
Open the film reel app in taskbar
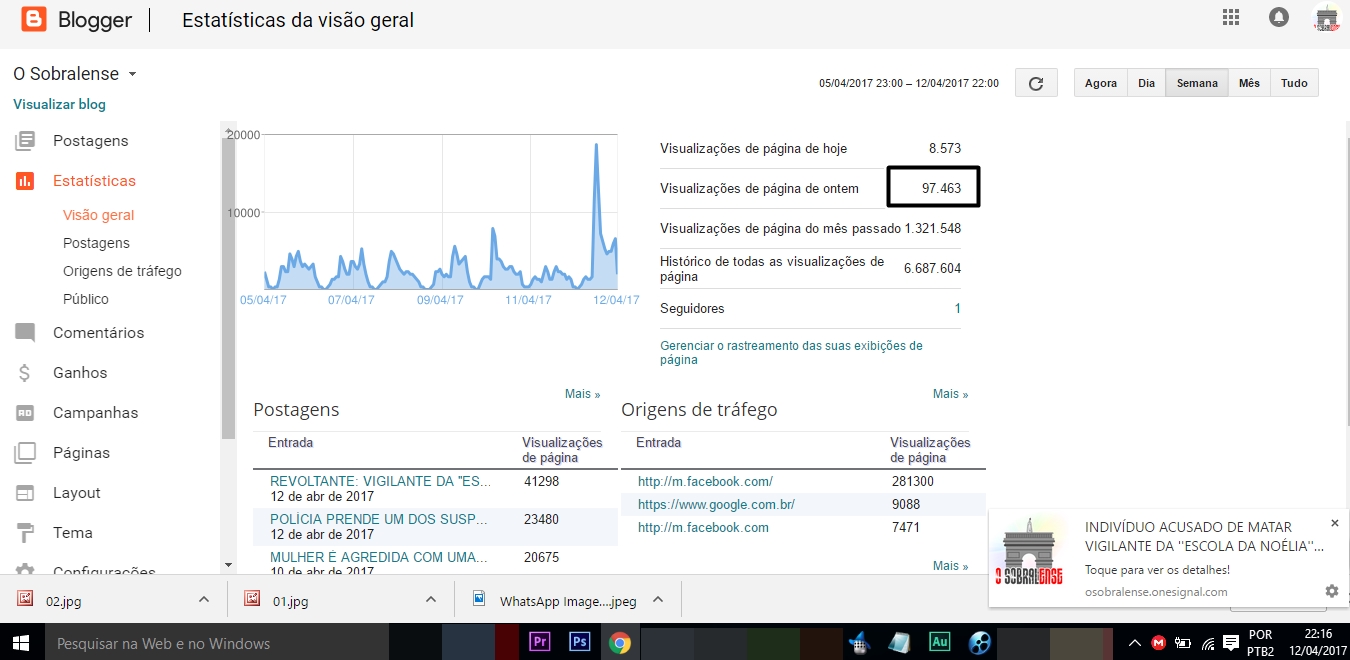[980, 642]
